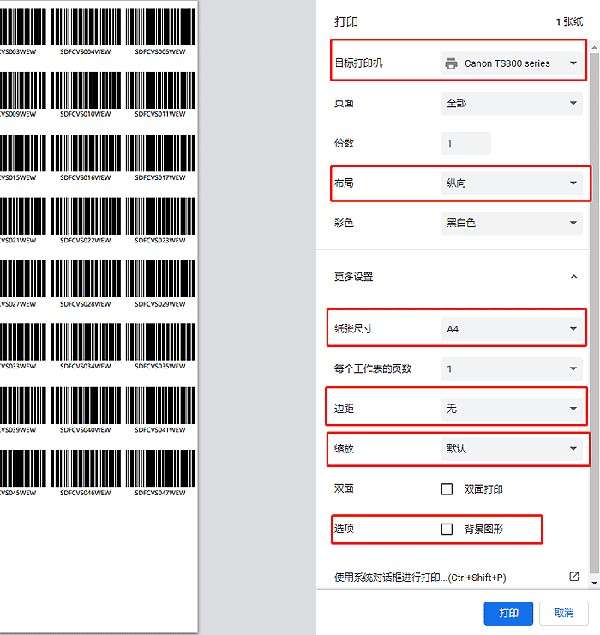600x635 pixels.
Task: Click the 打印 dialog title
Action: (x=345, y=22)
